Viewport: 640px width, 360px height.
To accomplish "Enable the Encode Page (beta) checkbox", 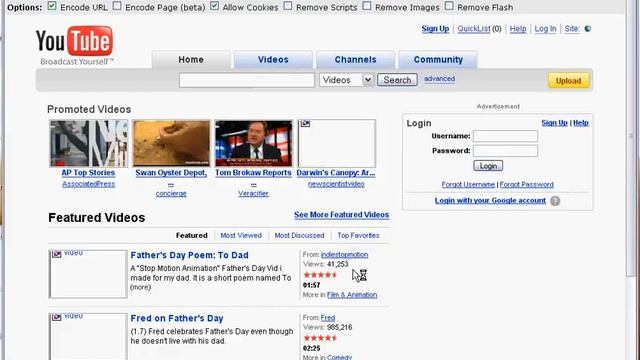I will point(117,6).
